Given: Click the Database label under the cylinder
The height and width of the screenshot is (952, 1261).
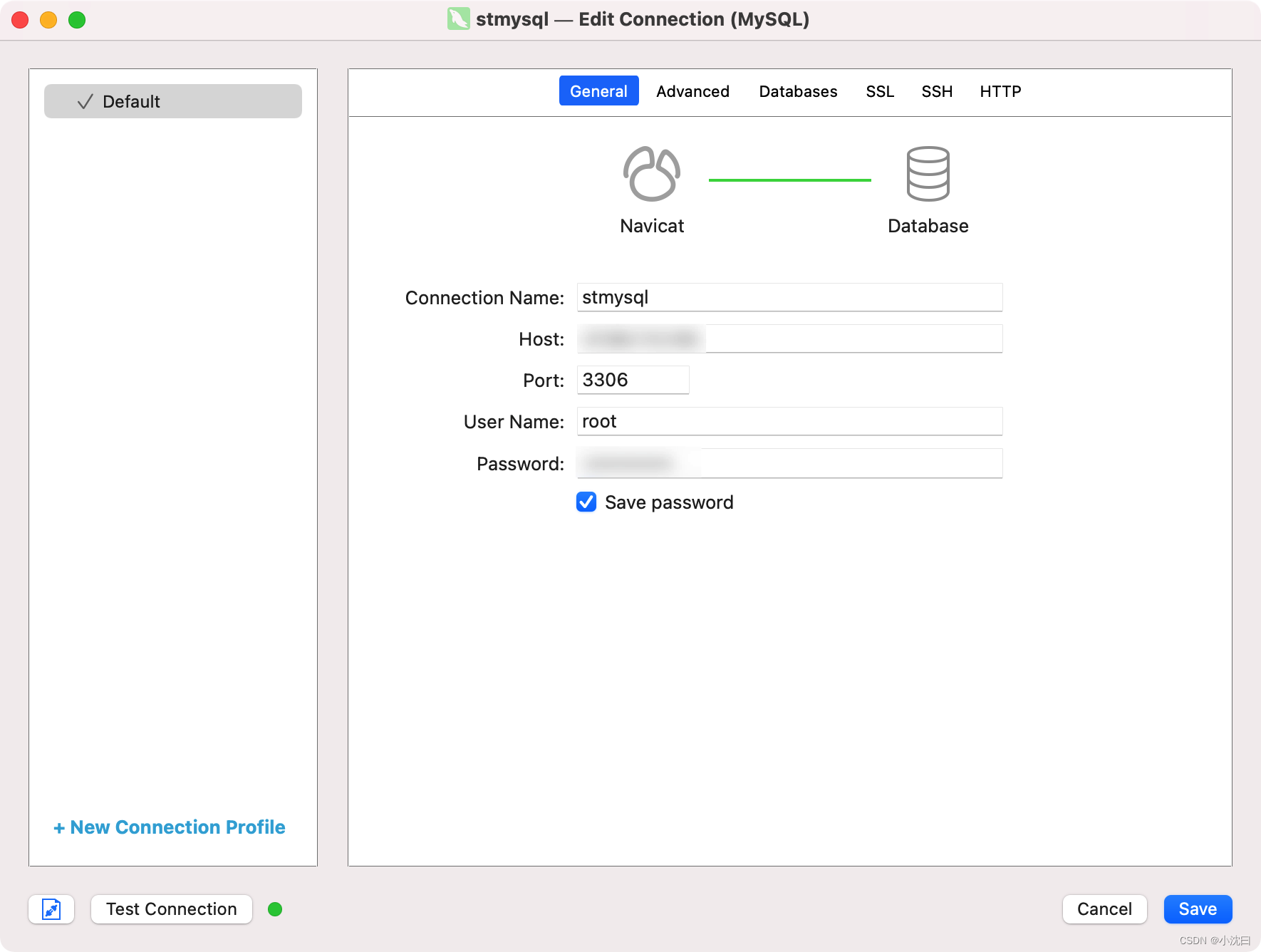Looking at the screenshot, I should click(928, 226).
